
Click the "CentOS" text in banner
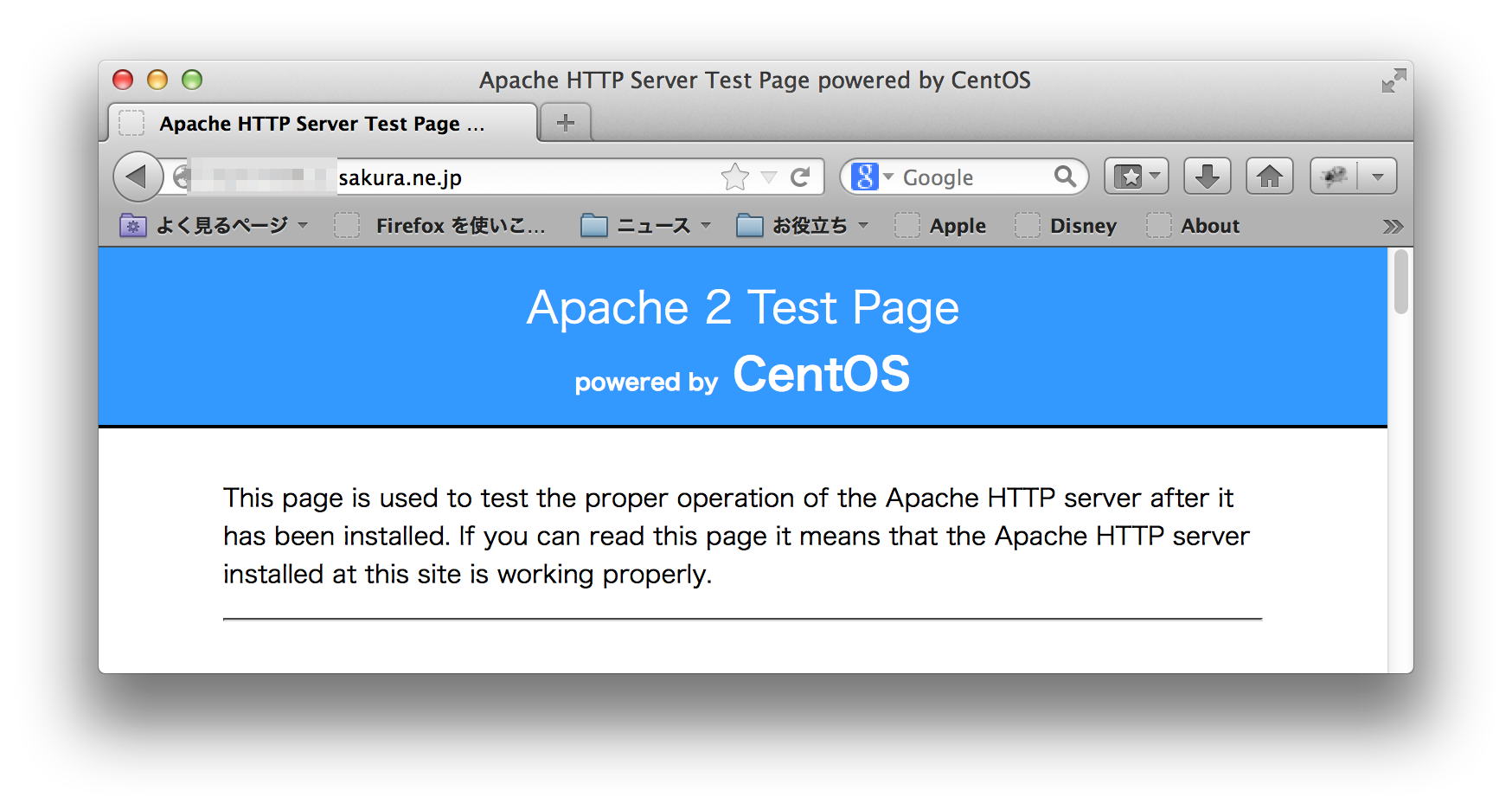coord(822,374)
